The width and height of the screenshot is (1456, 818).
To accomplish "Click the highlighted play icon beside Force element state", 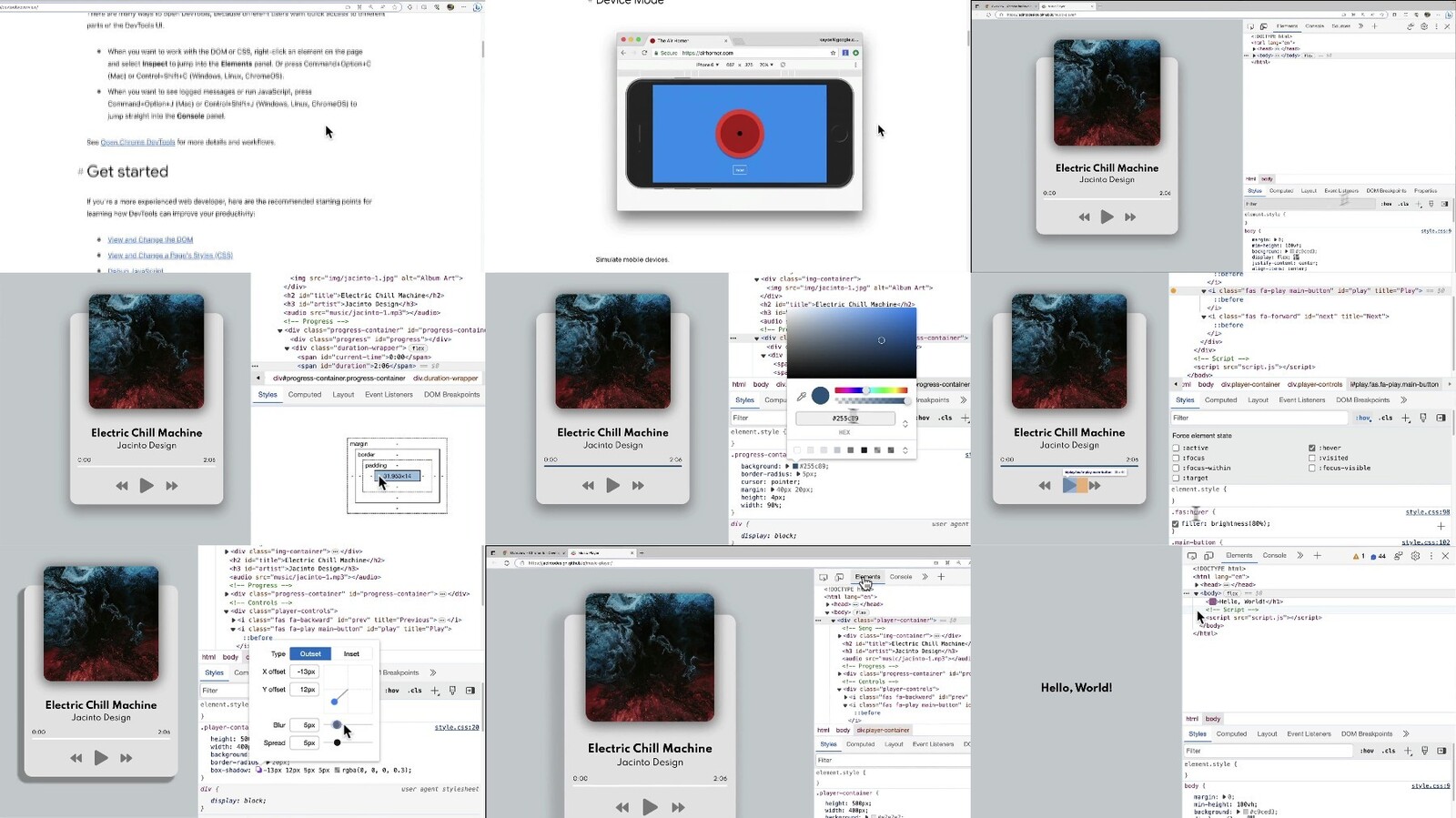I will point(1068,486).
